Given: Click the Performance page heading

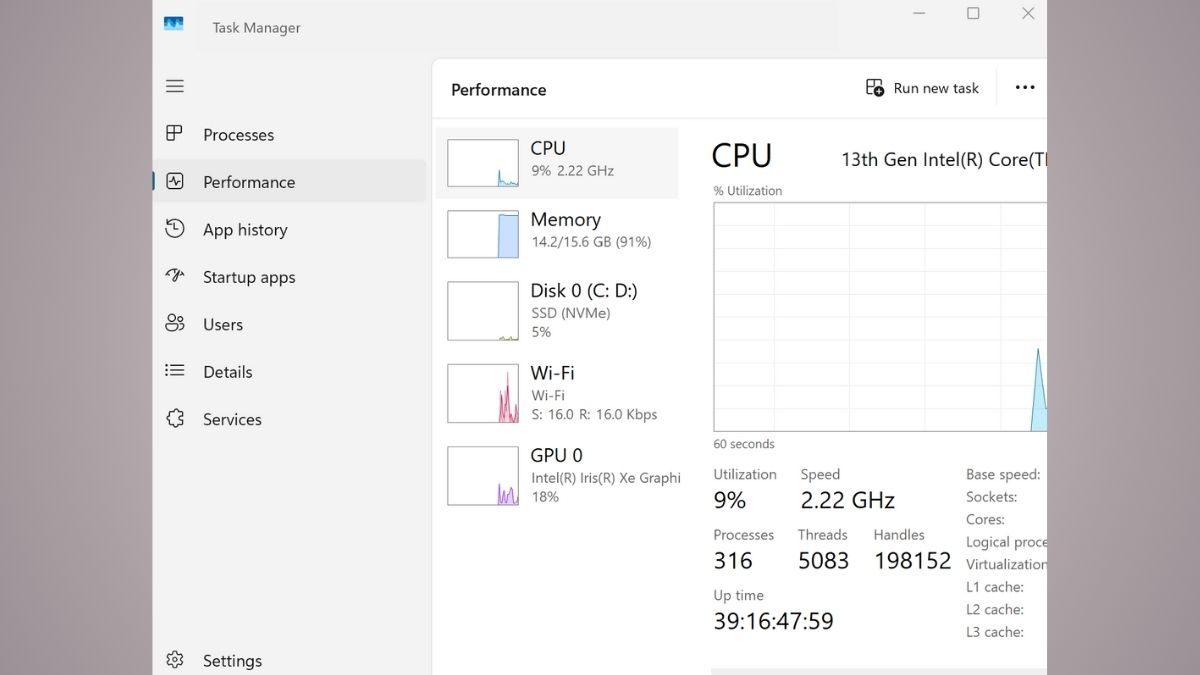Looking at the screenshot, I should pos(498,90).
